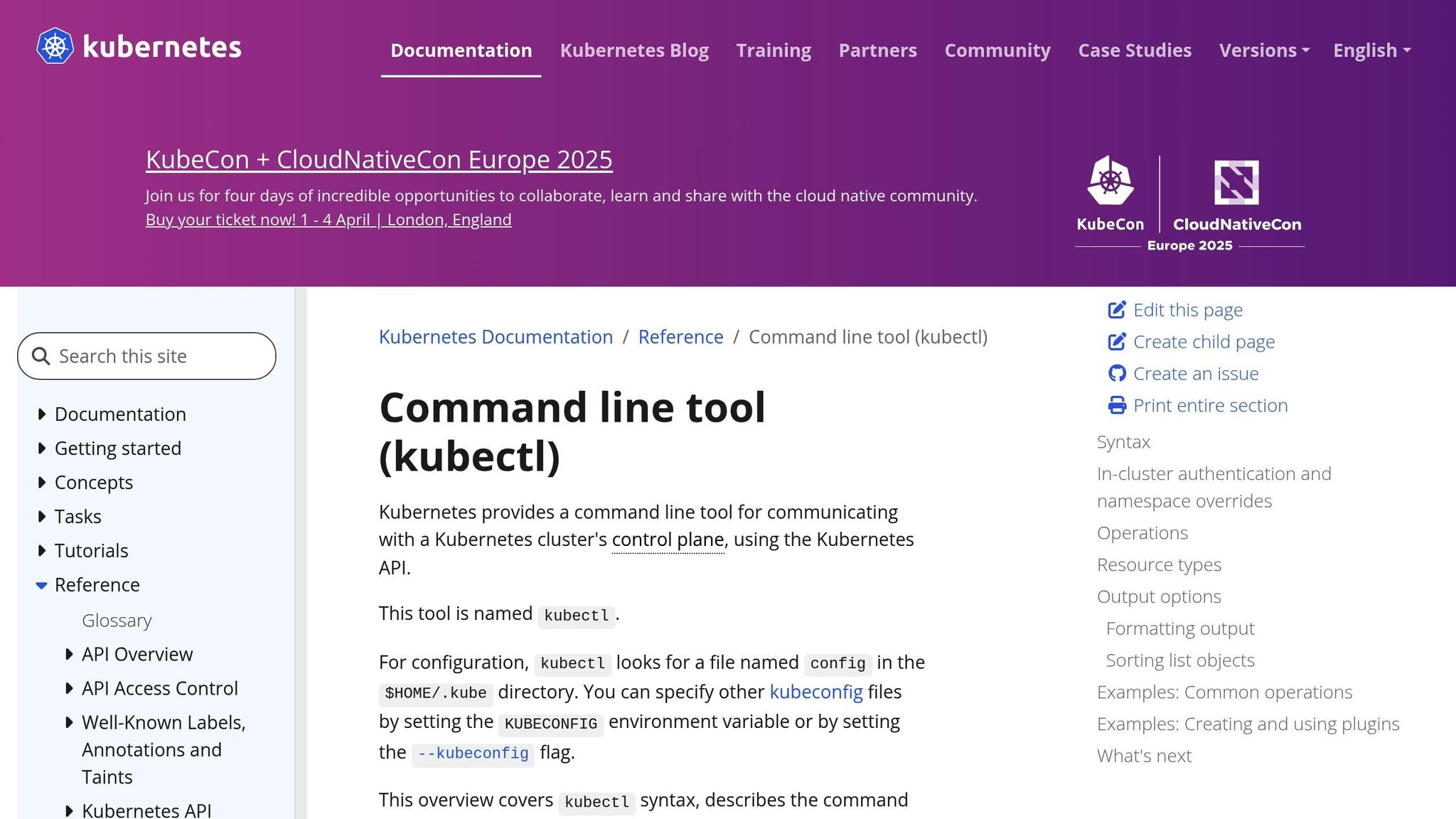1456x819 pixels.
Task: Navigate to Reference via the breadcrumb
Action: [680, 336]
